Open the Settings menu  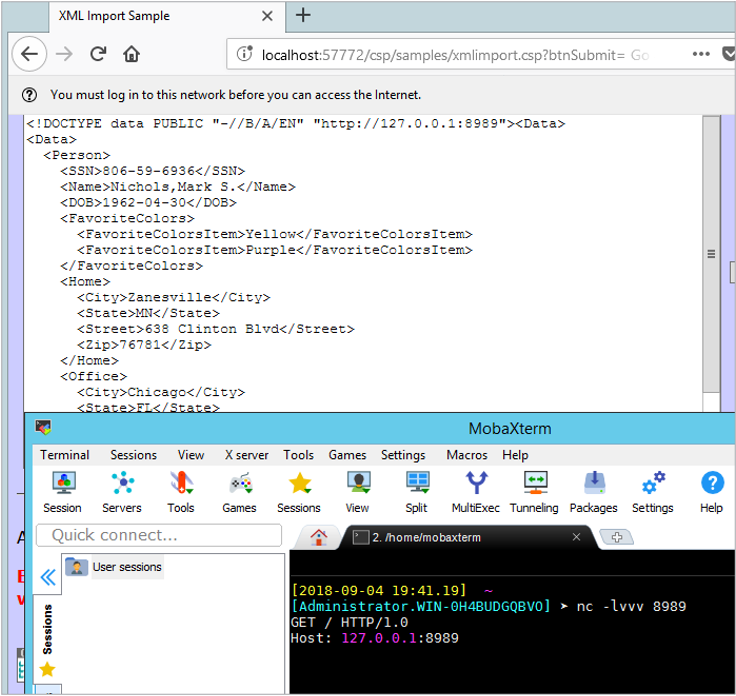[x=403, y=455]
